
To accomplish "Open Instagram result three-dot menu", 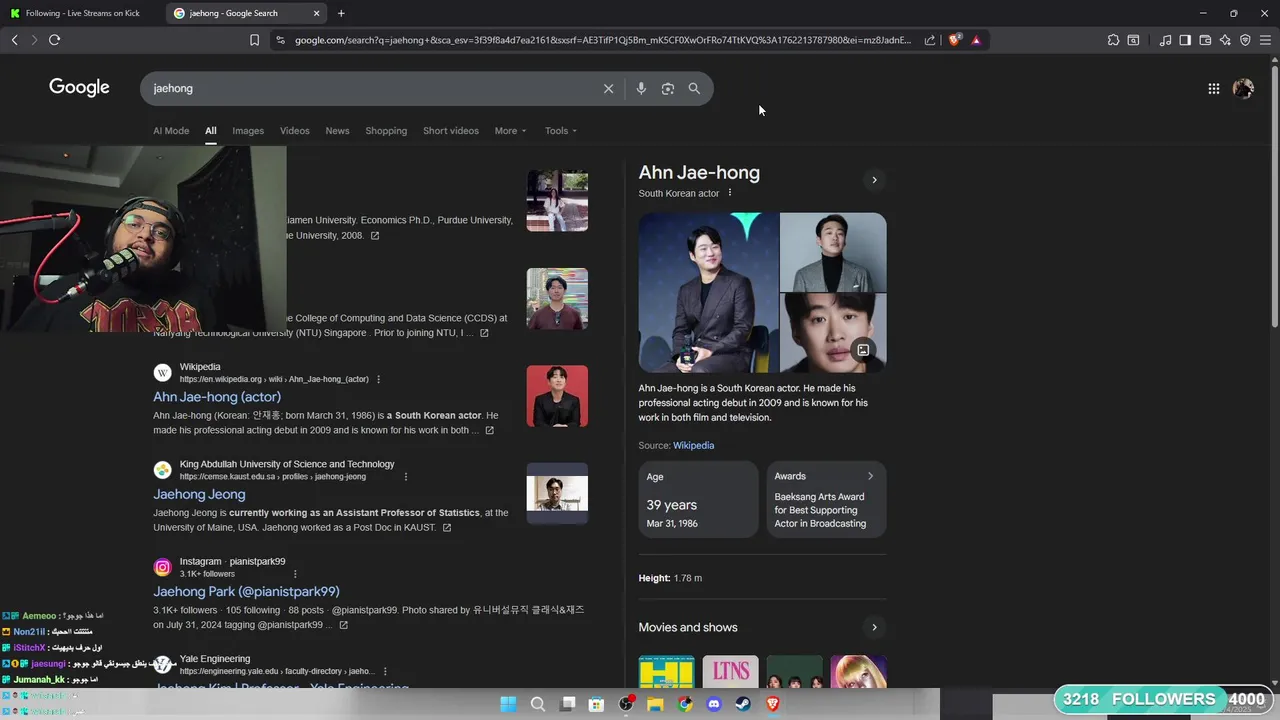I will coord(295,574).
